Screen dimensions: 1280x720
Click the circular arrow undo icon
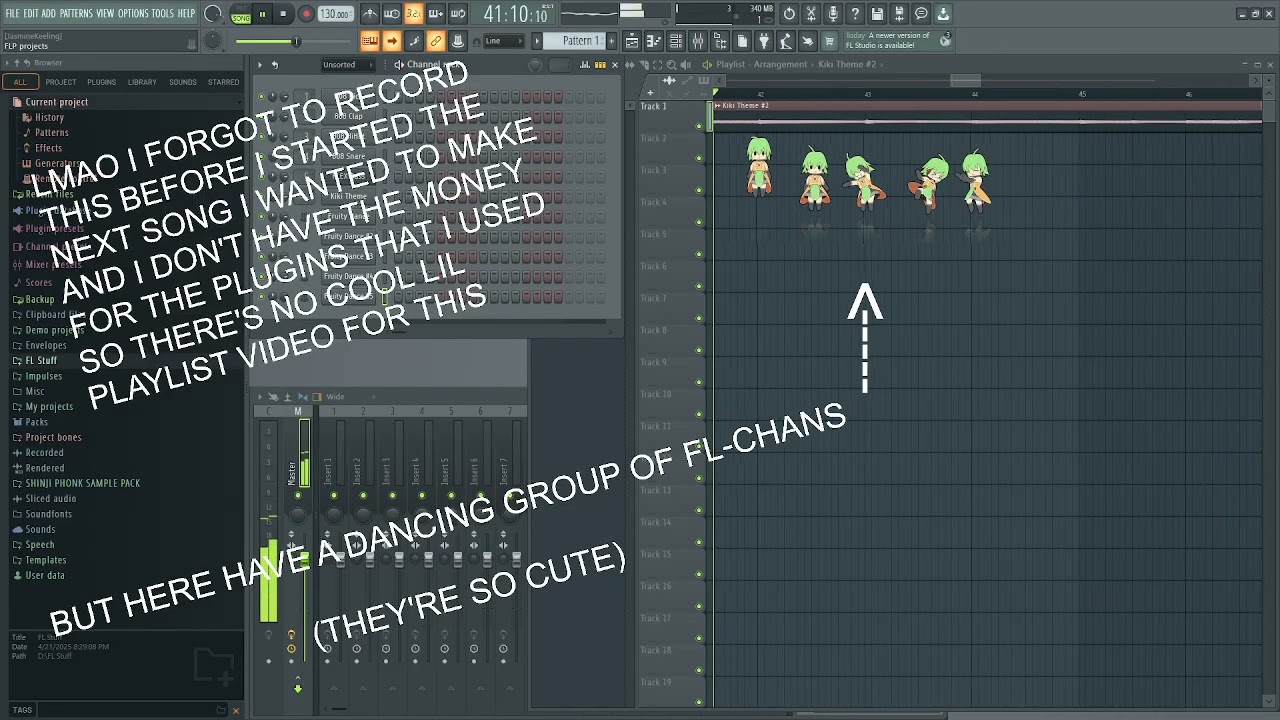tap(789, 14)
